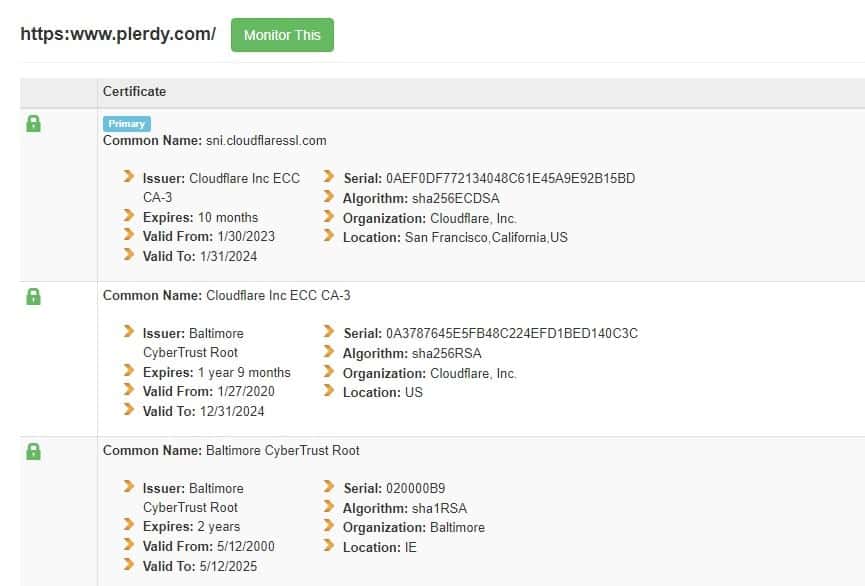Select the serial 0AEF0DF772134048C61E45A9E92B15BD text
The height and width of the screenshot is (586, 865).
tap(489, 178)
